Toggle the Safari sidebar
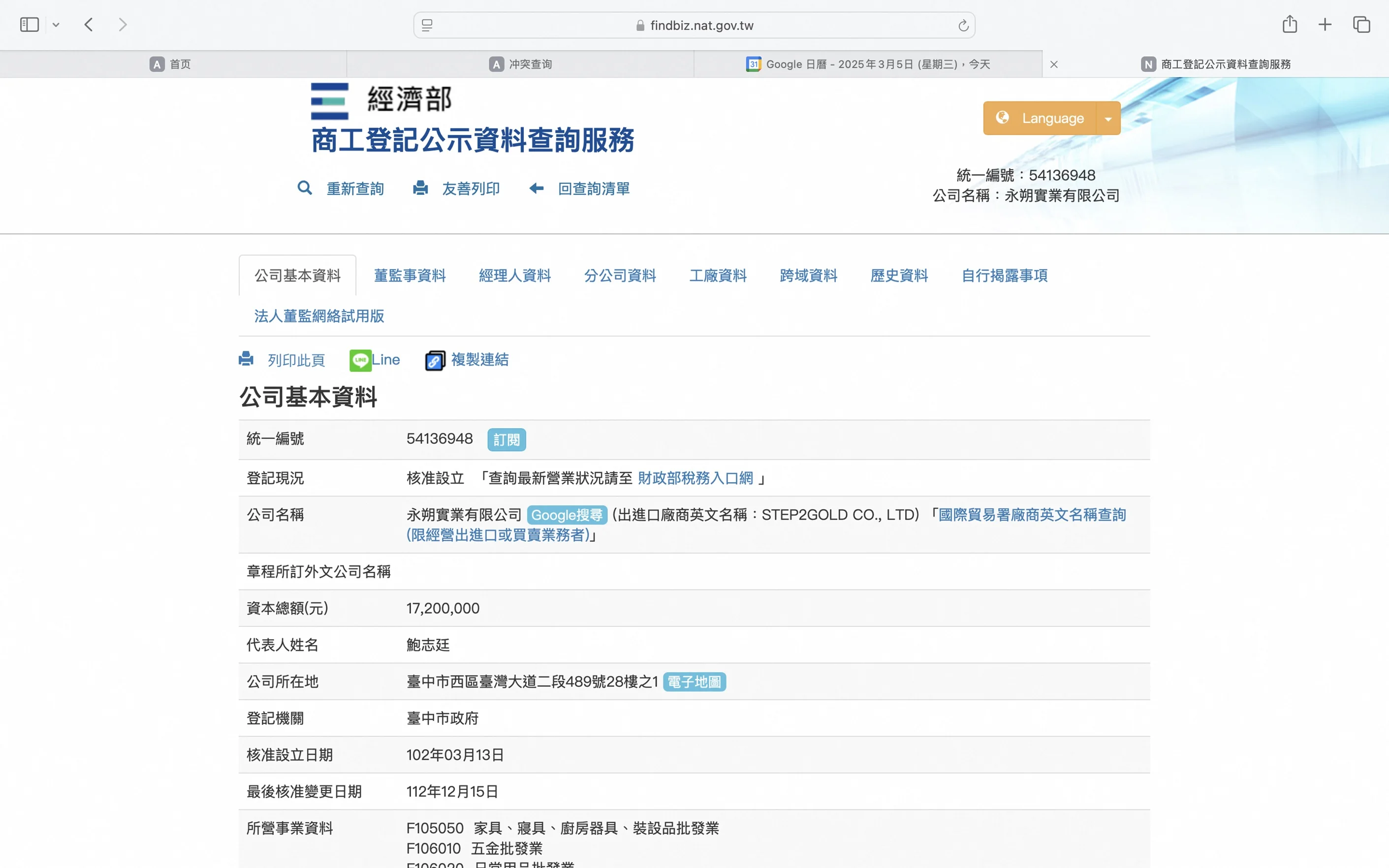Viewport: 1389px width, 868px height. [29, 25]
